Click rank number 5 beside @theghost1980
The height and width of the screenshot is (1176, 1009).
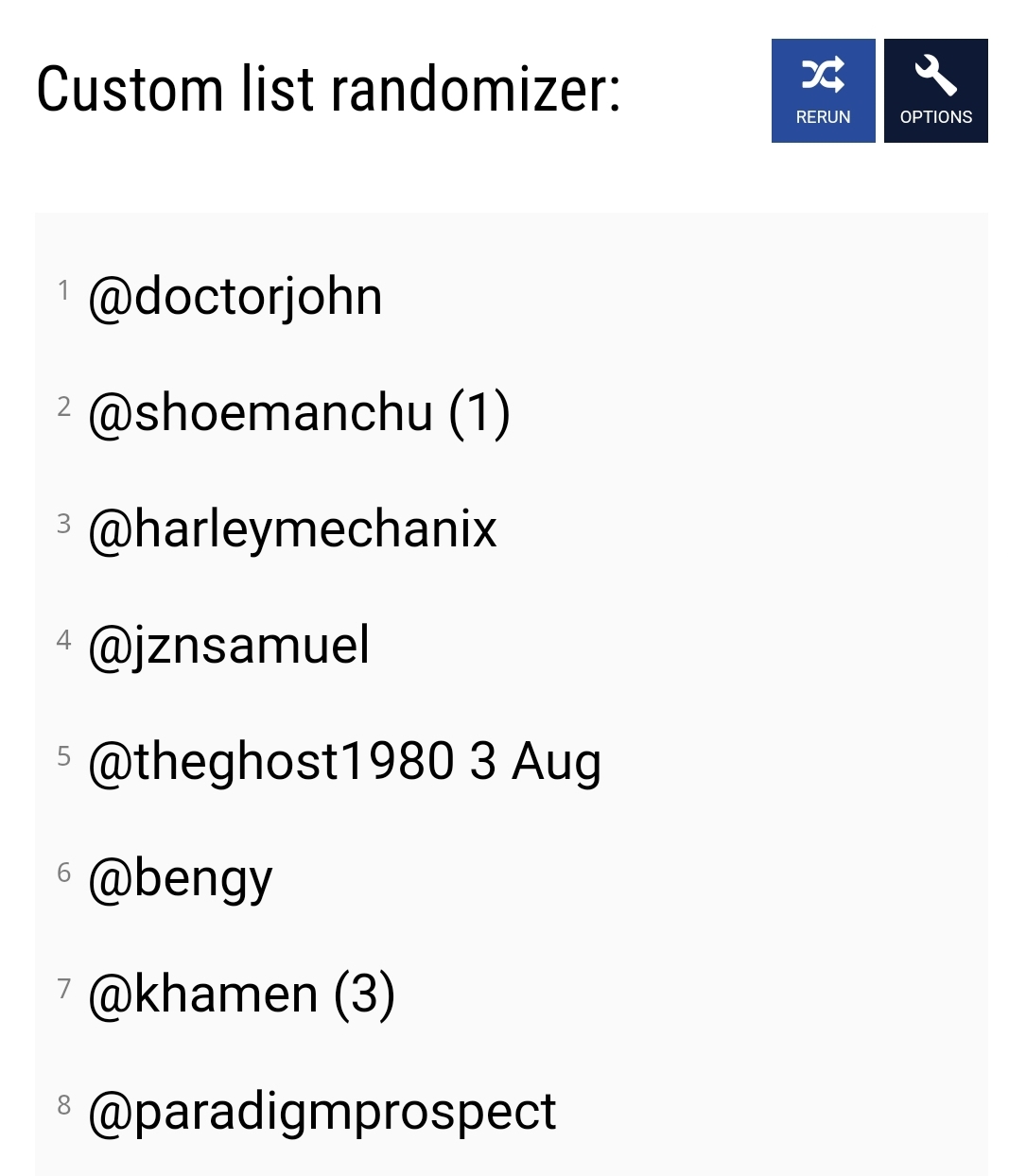(x=63, y=756)
